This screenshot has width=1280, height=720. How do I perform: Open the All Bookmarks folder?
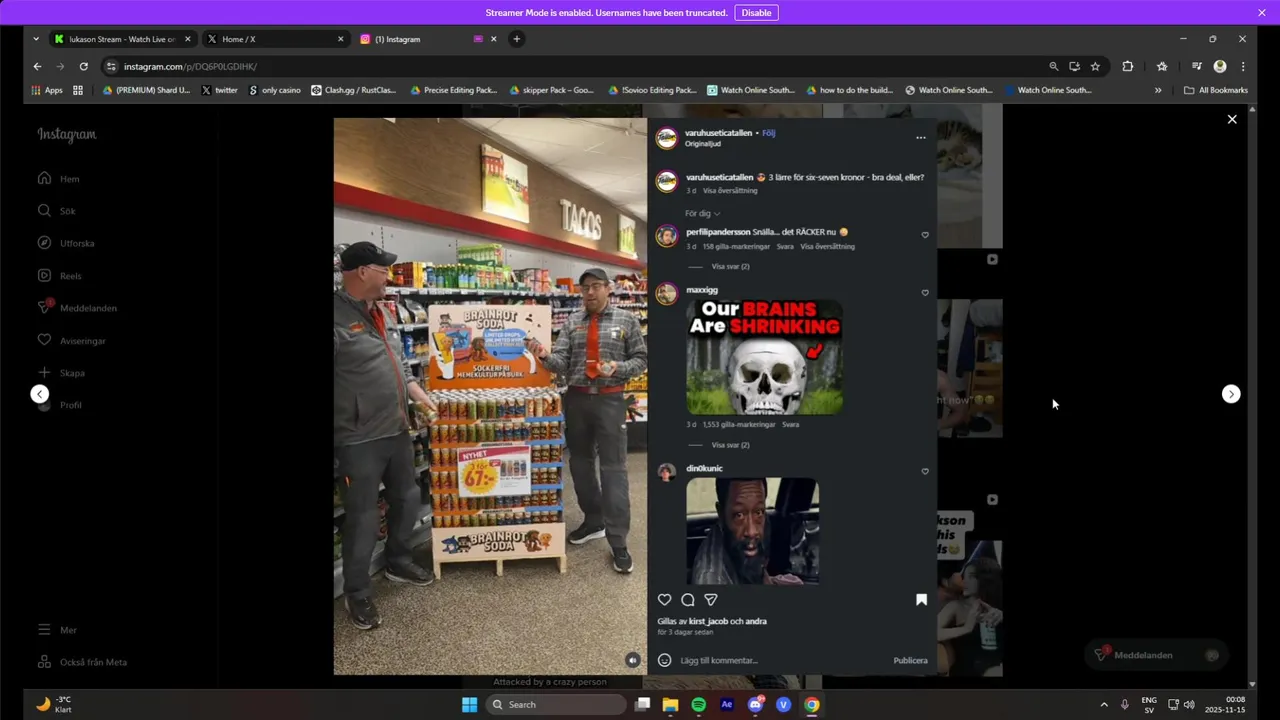coord(1216,90)
